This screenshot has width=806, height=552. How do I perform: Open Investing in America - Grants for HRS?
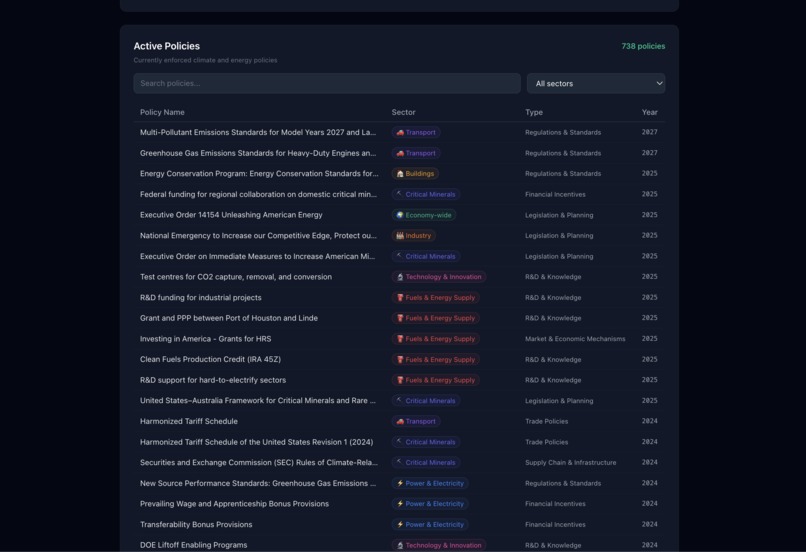206,339
